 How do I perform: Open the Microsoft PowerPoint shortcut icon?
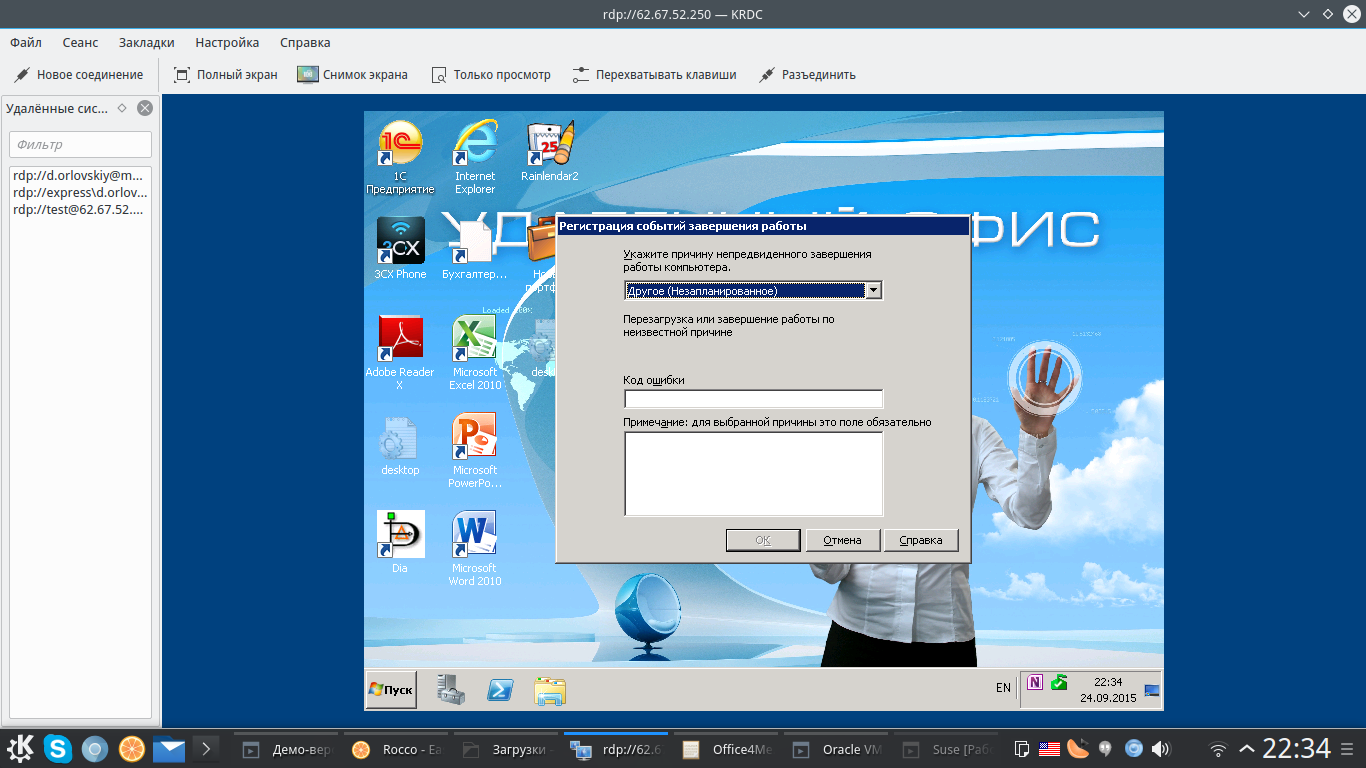coord(475,451)
